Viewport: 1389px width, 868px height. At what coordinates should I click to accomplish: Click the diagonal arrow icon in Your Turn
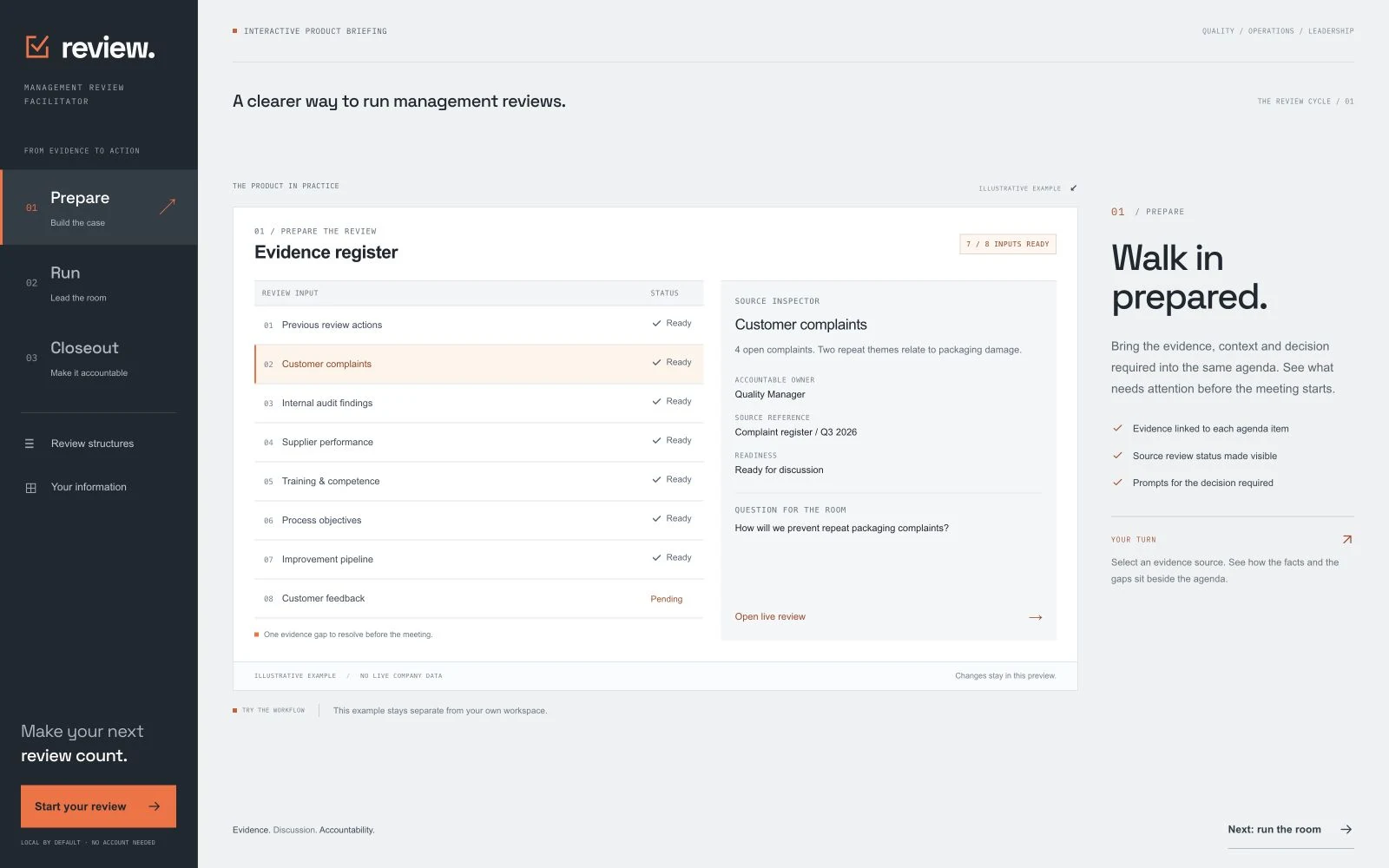click(1347, 539)
